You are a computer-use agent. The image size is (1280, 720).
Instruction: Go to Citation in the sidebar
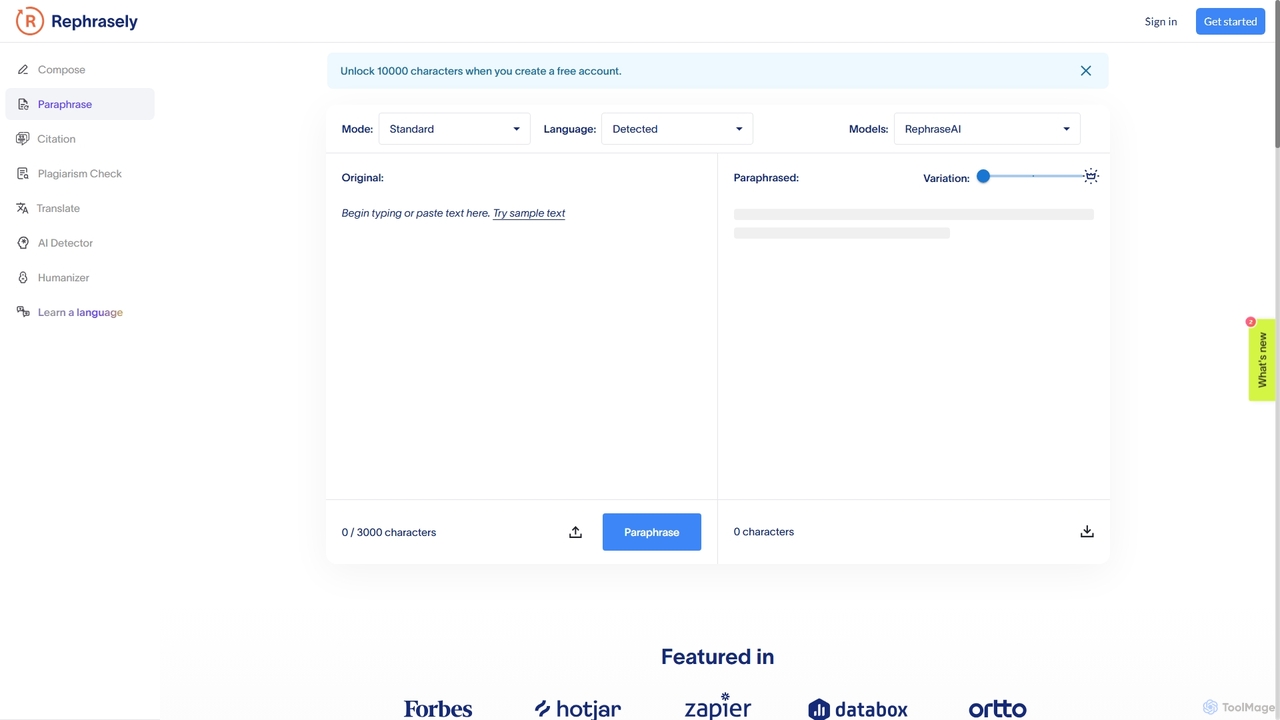pos(80,139)
